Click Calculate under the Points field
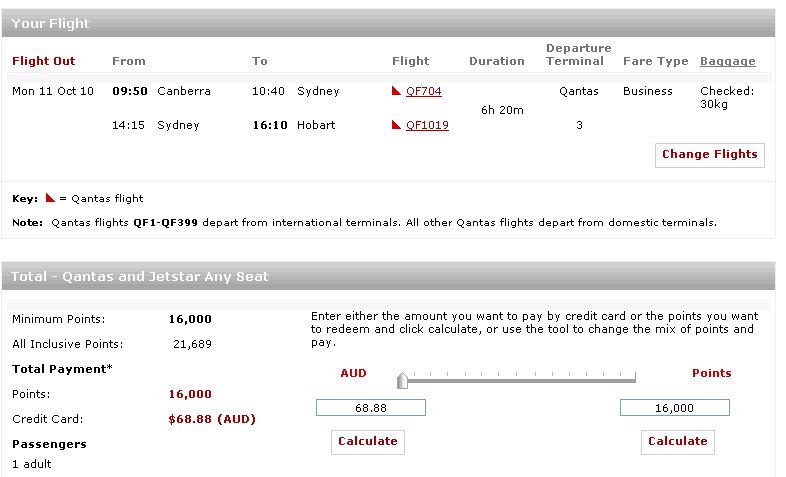Viewport: 786px width, 477px height. [x=678, y=441]
